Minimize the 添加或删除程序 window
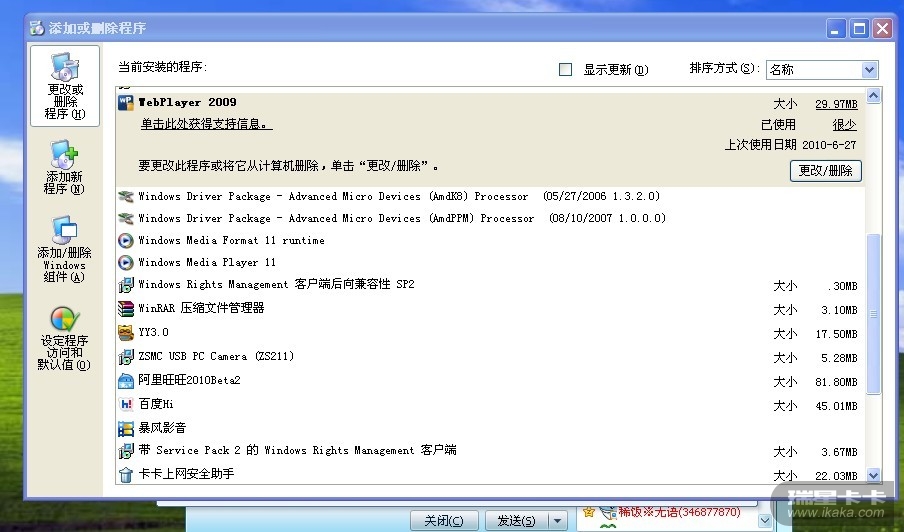Image resolution: width=904 pixels, height=532 pixels. [x=836, y=29]
